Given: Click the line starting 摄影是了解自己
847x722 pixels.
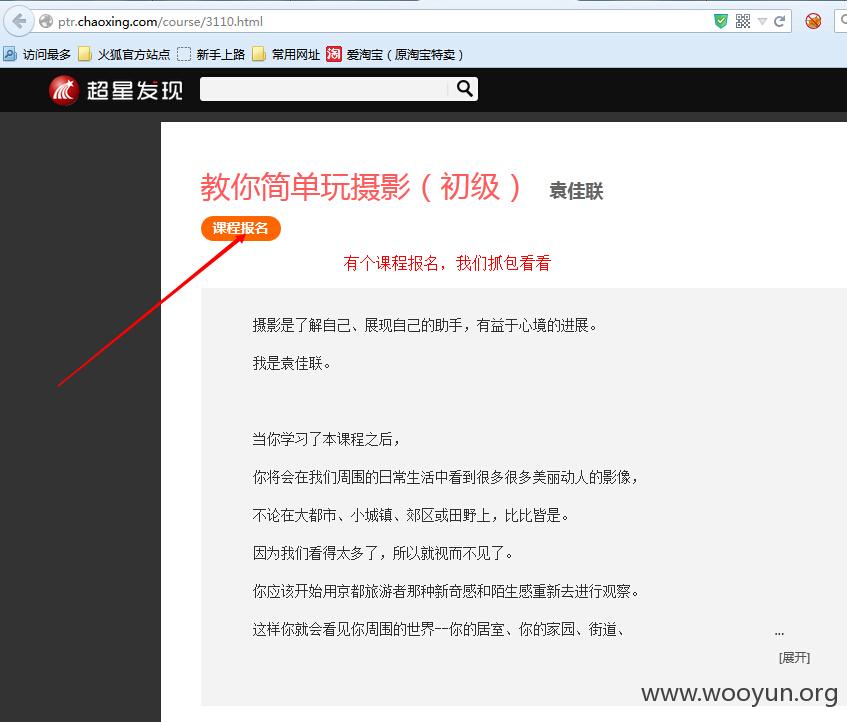Looking at the screenshot, I should tap(425, 326).
